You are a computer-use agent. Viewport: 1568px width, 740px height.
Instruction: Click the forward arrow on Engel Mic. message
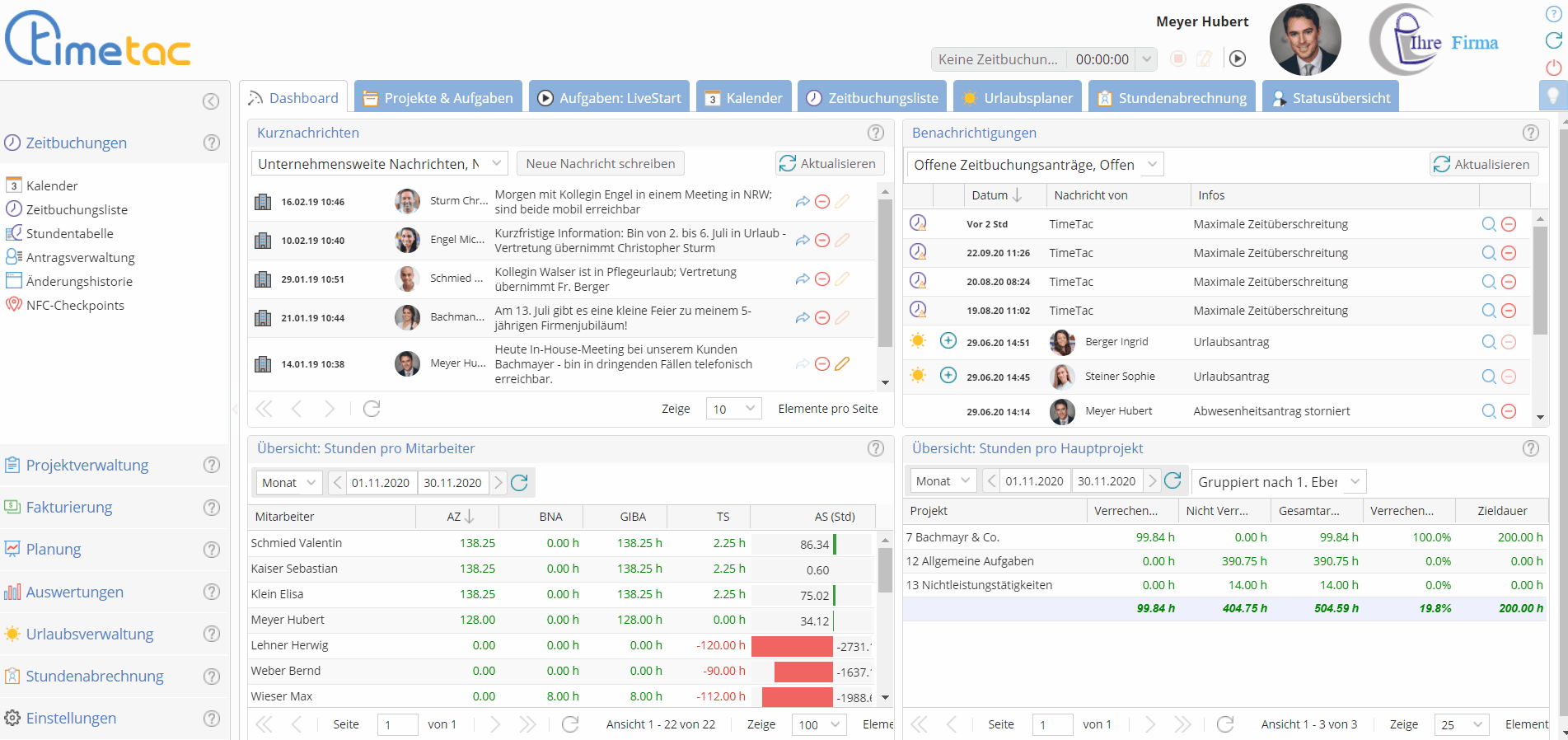(x=802, y=241)
